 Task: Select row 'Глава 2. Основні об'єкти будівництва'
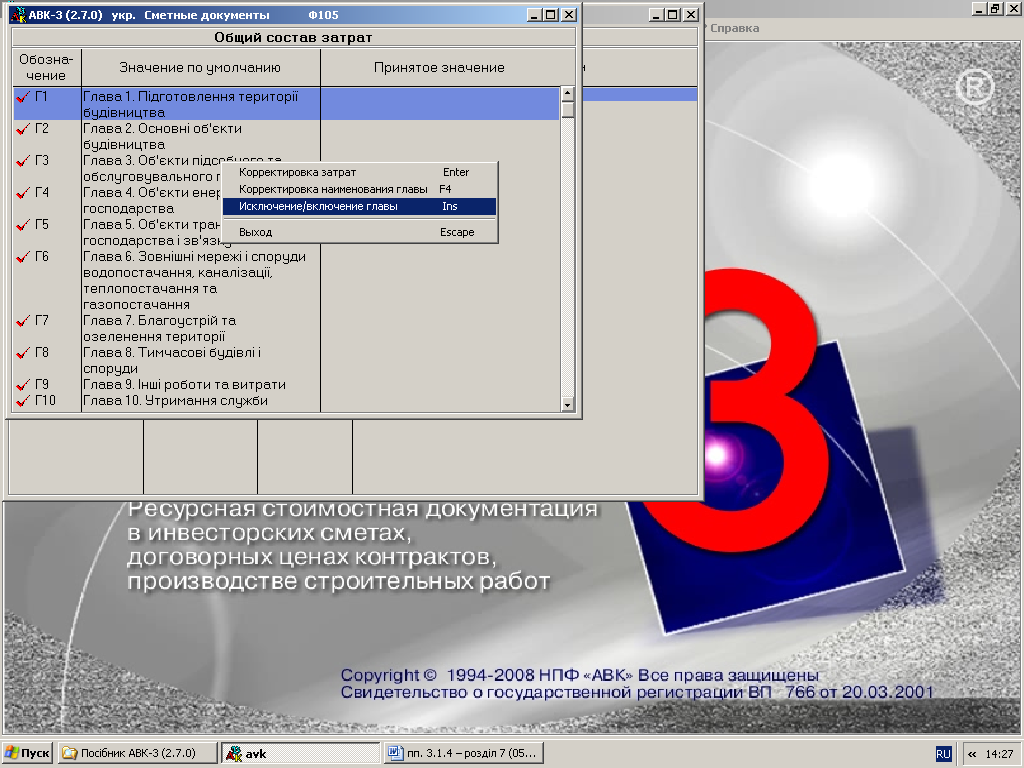point(286,136)
